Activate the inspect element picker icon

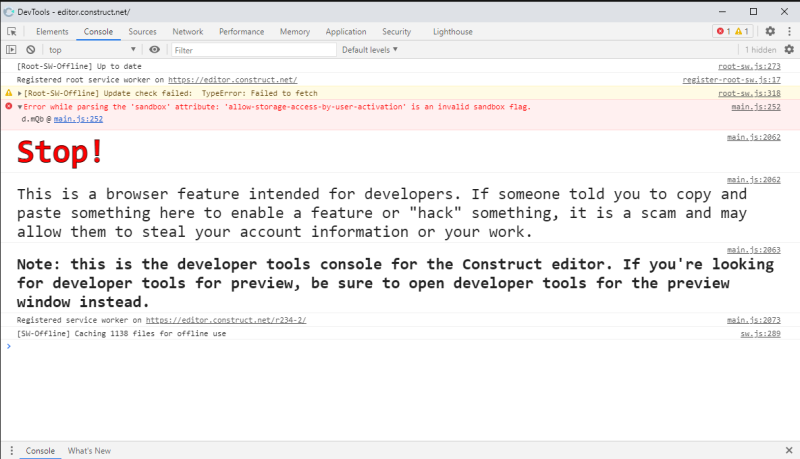(12, 32)
